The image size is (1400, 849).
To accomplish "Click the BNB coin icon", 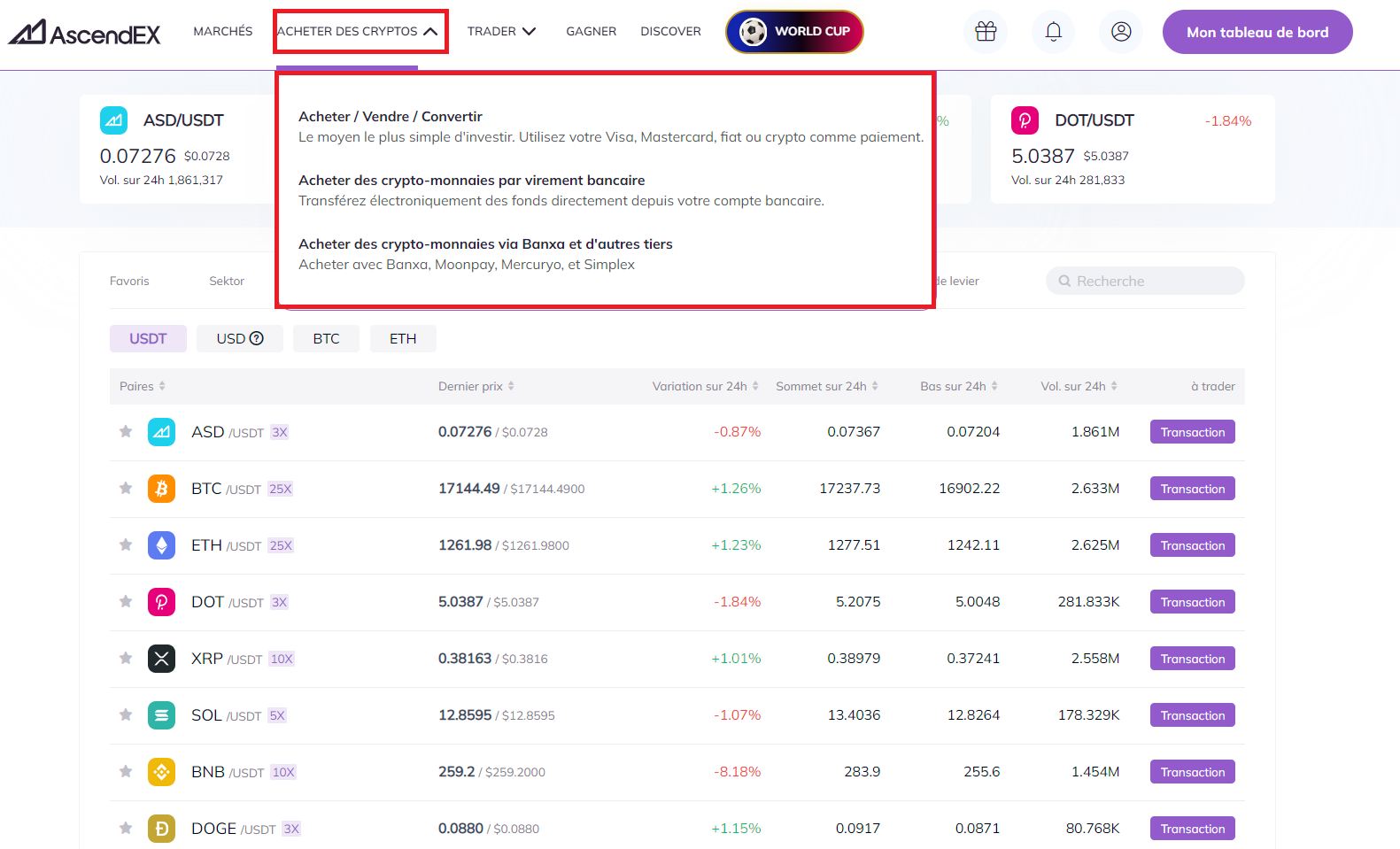I will click(161, 772).
